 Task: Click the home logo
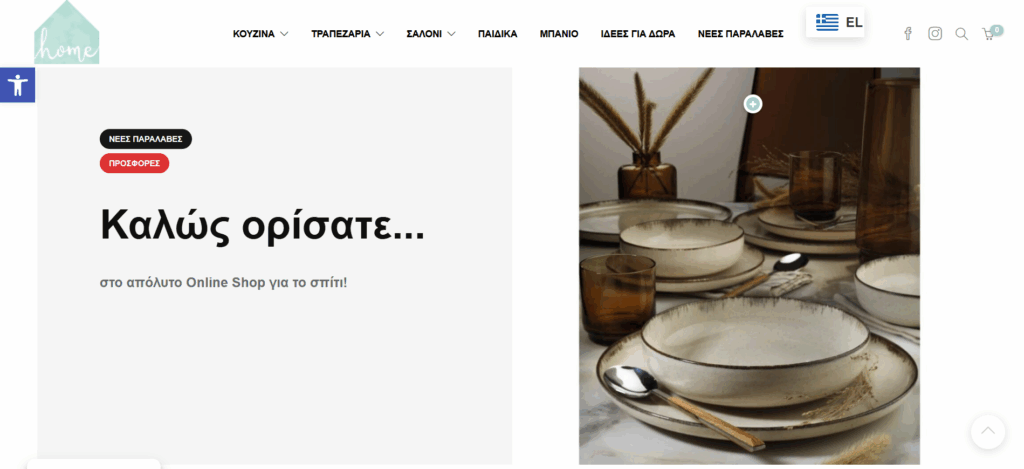tap(67, 33)
